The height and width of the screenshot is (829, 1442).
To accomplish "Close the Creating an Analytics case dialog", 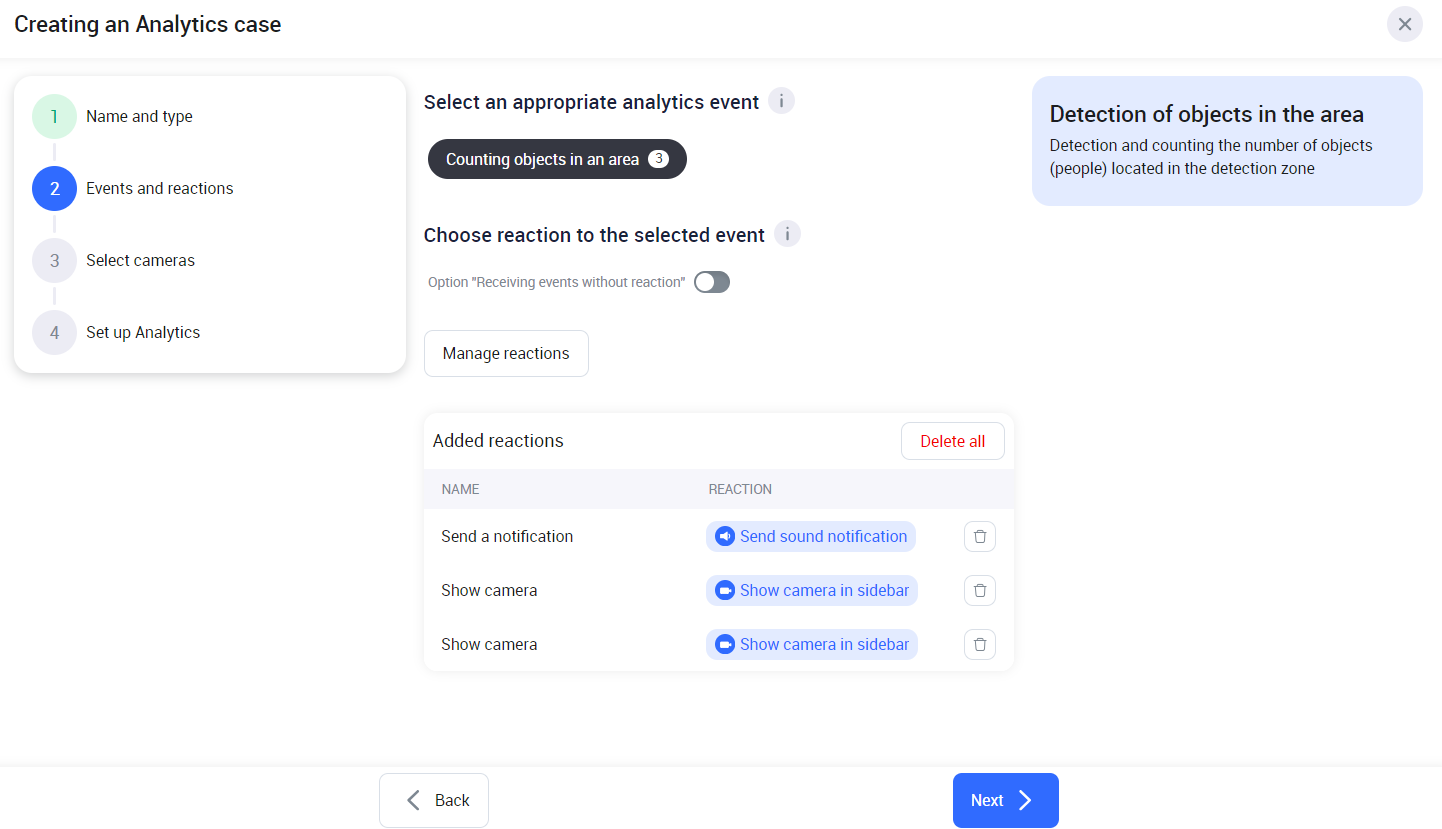I will [1404, 24].
